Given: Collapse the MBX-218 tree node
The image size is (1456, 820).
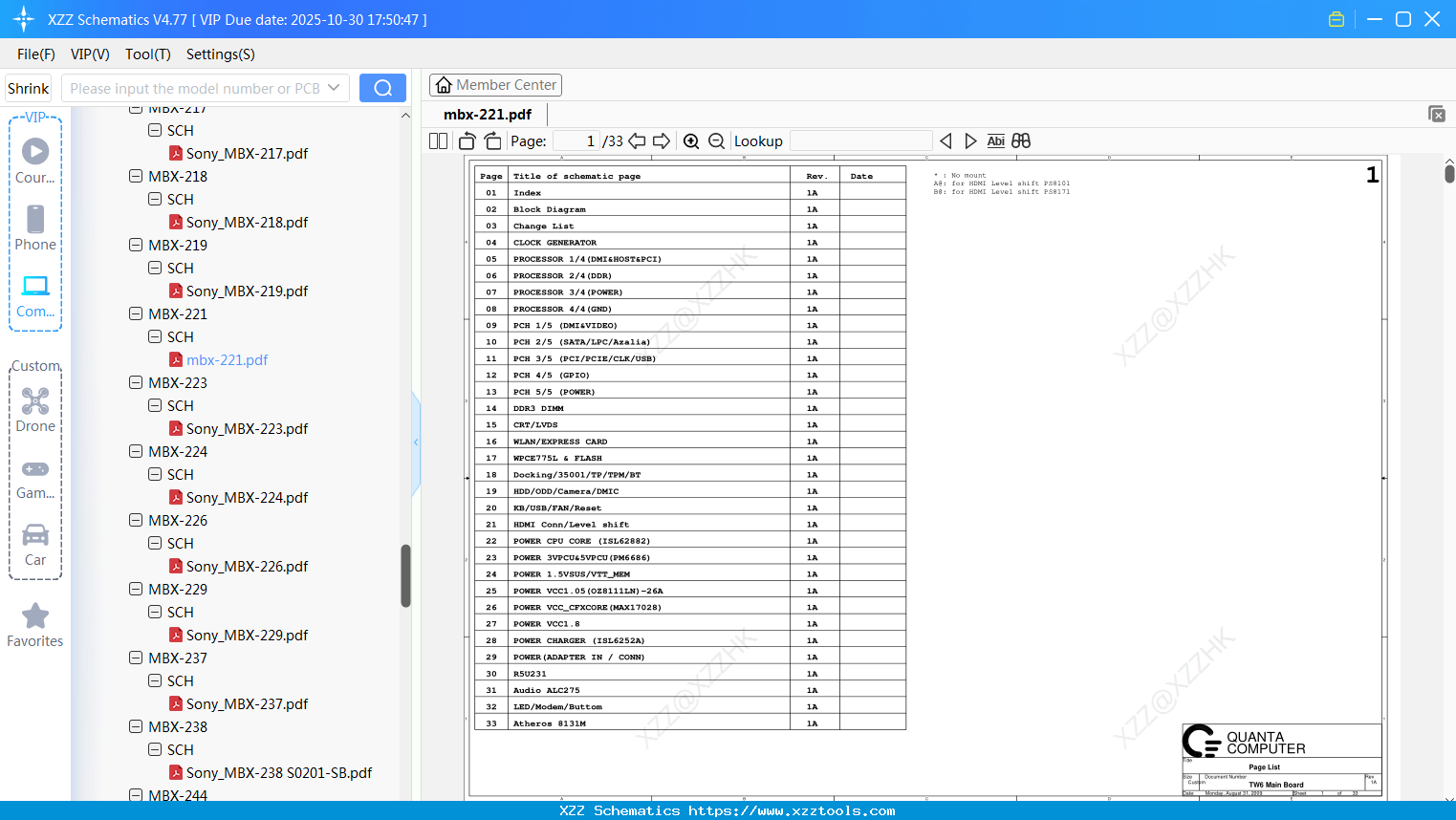Looking at the screenshot, I should (x=136, y=176).
